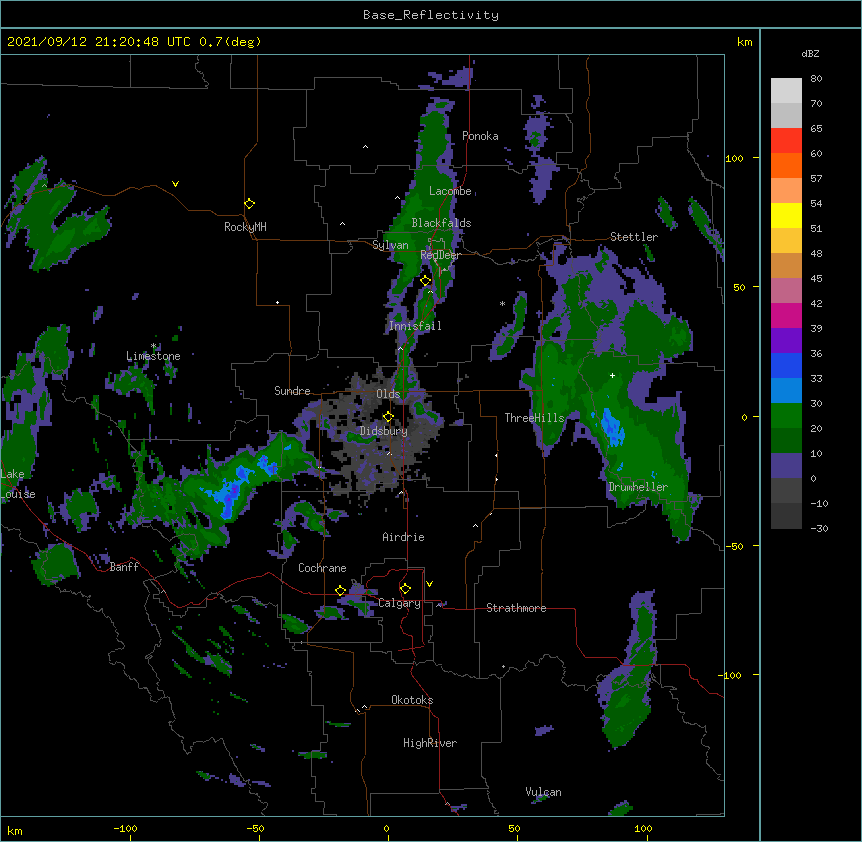Click the Blackfalds label

(x=441, y=223)
